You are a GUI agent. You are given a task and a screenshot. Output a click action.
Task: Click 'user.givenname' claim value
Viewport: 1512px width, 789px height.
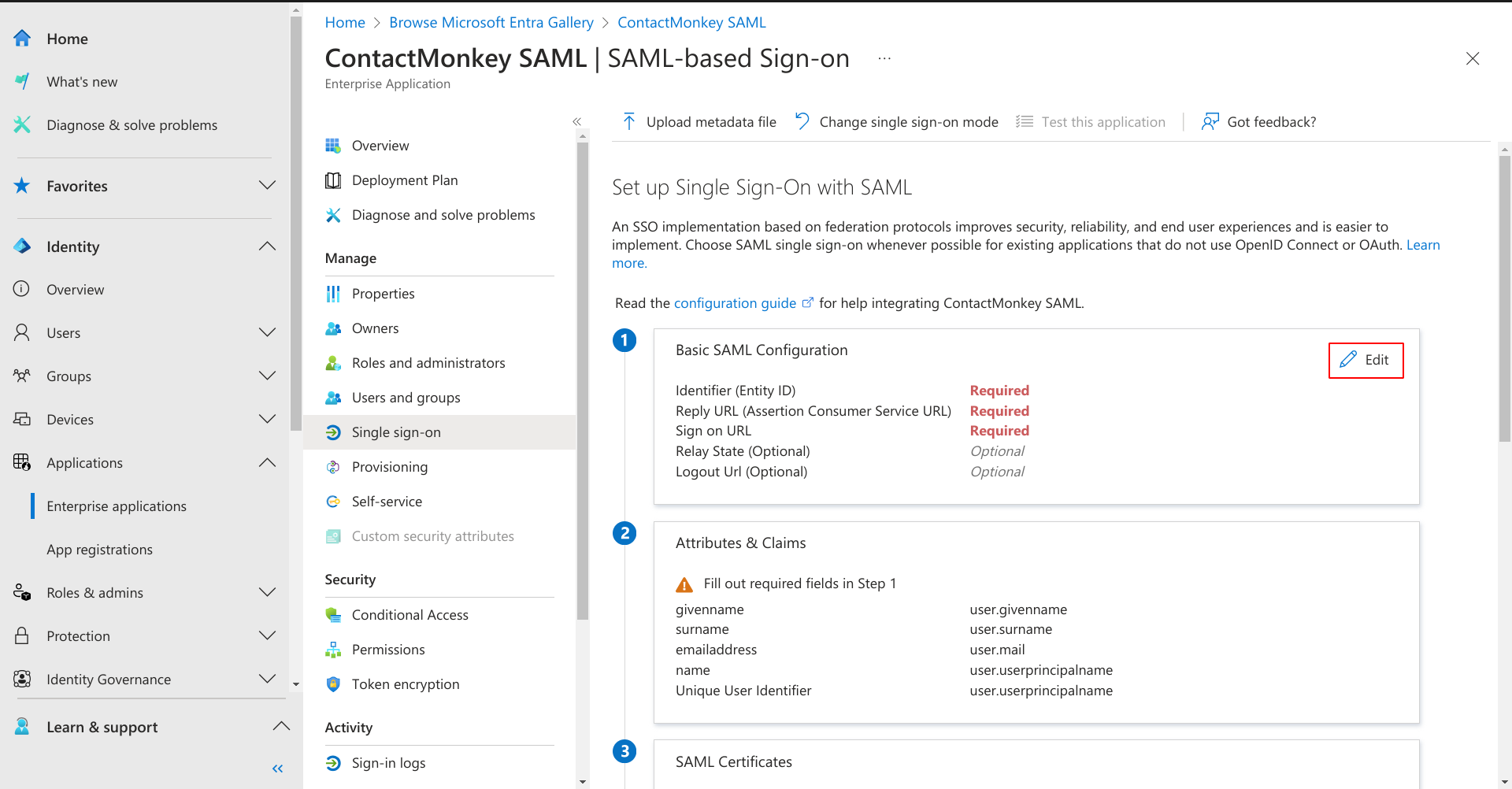click(x=1018, y=609)
